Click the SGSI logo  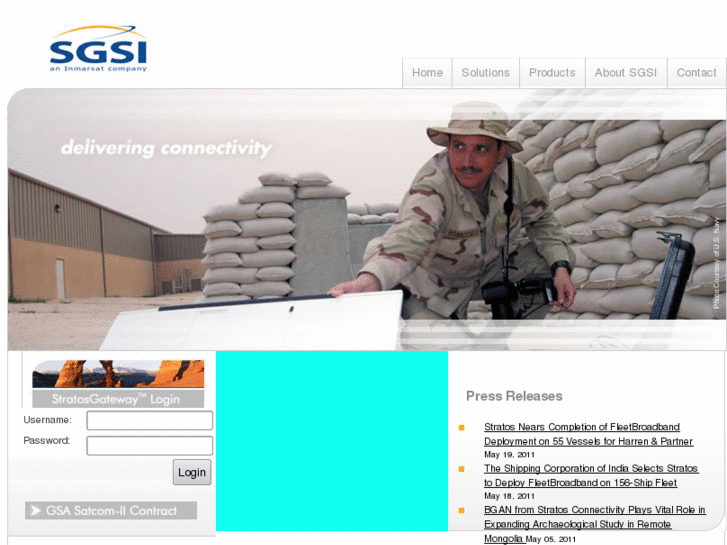tap(98, 49)
